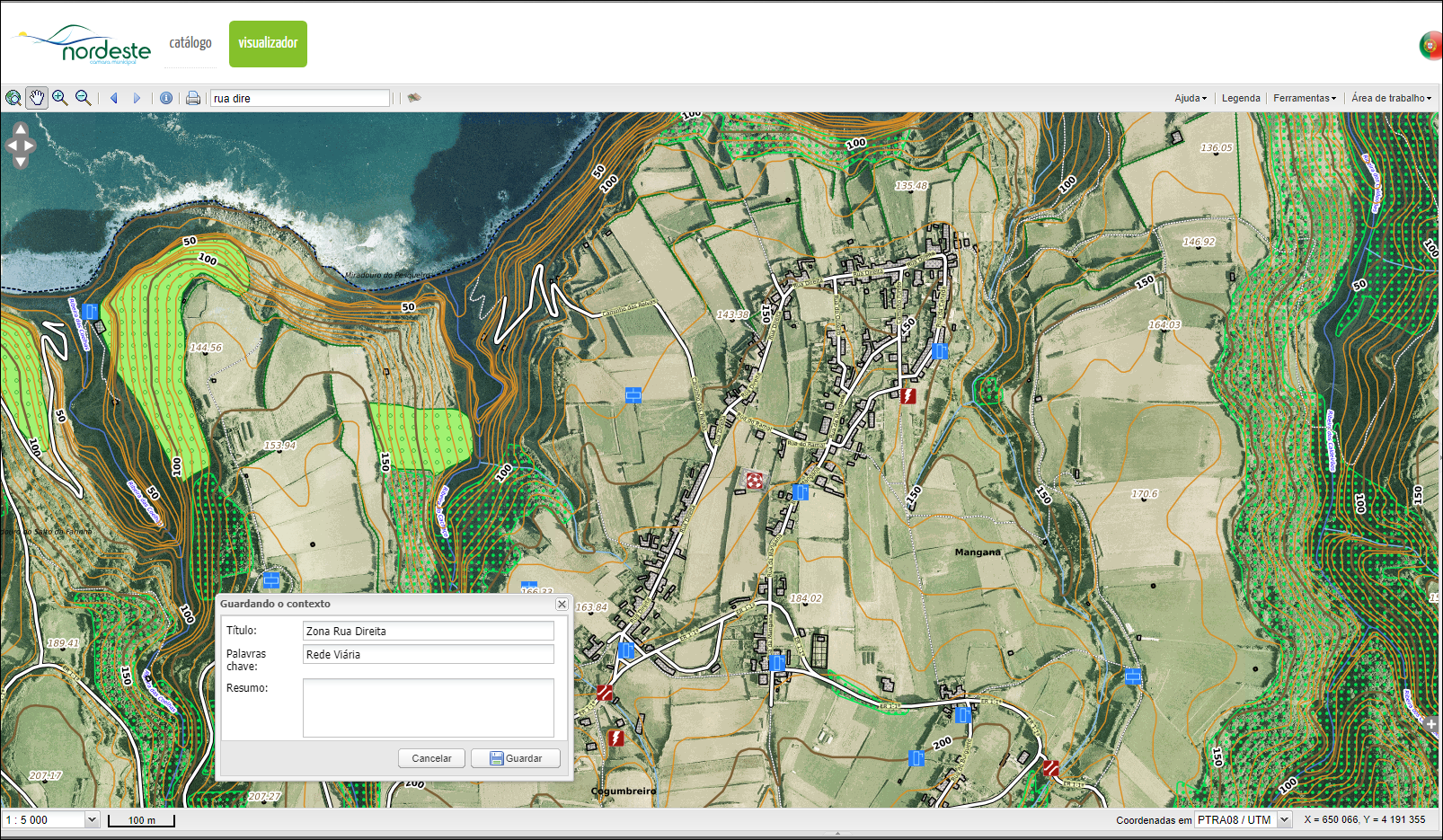This screenshot has height=840, width=1443.
Task: Open the PTRA08 / UTM coordinate system dropdown
Action: pyautogui.click(x=1284, y=819)
